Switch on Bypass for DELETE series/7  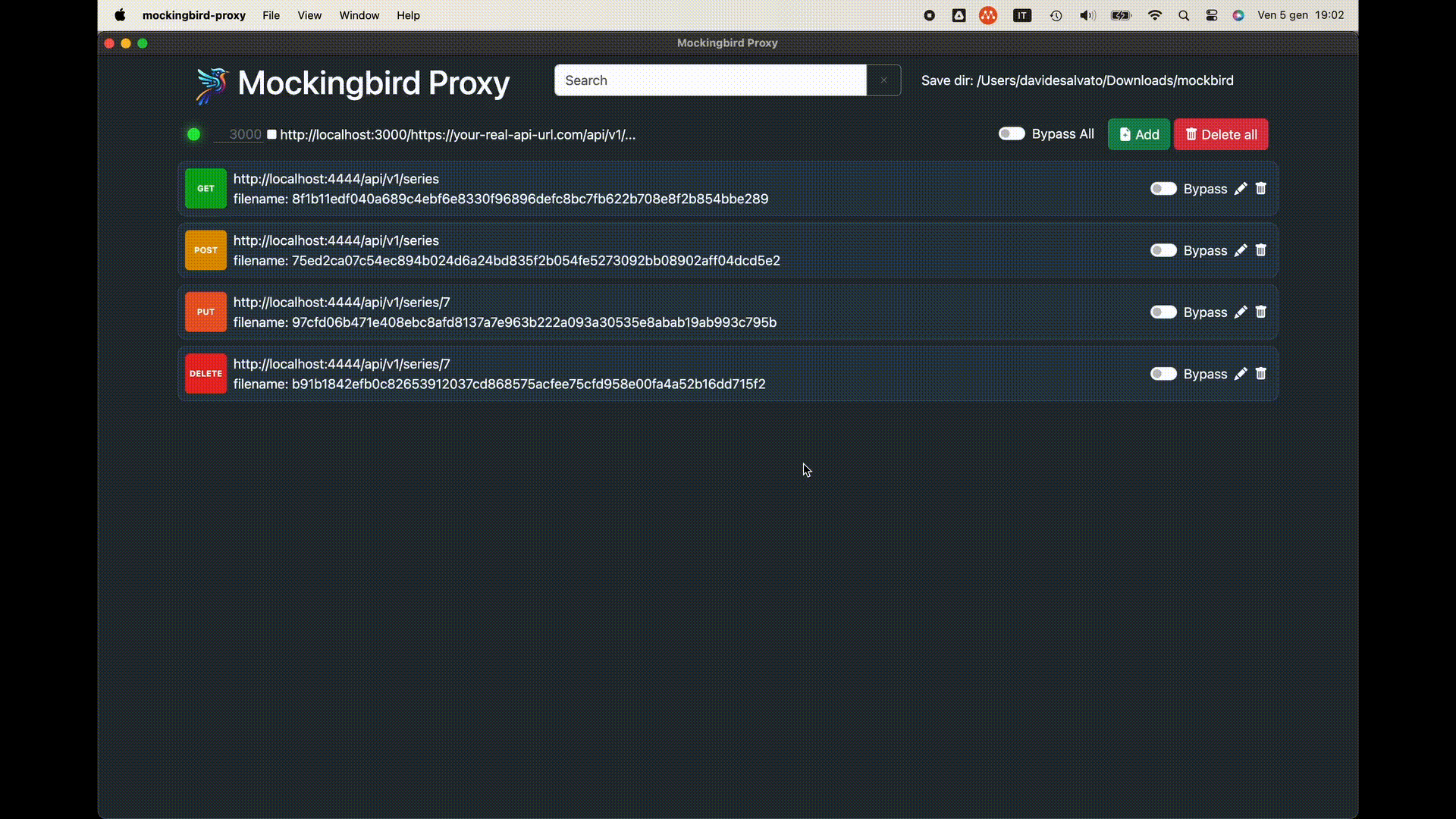click(x=1163, y=374)
